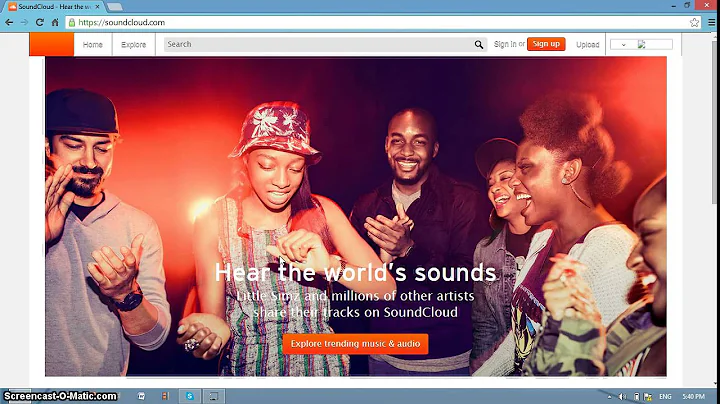Click the volume speaker tray icon
This screenshot has width=720, height=404.
tap(622, 396)
